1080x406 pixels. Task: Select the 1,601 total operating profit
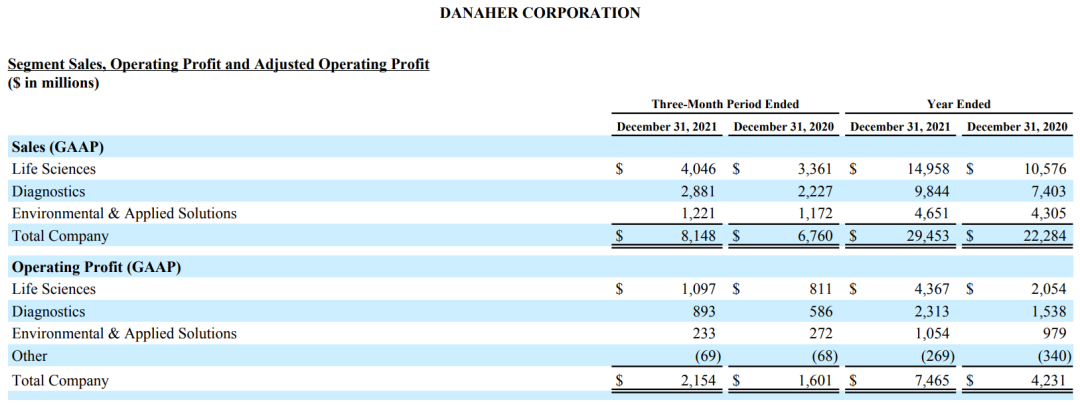[x=815, y=380]
